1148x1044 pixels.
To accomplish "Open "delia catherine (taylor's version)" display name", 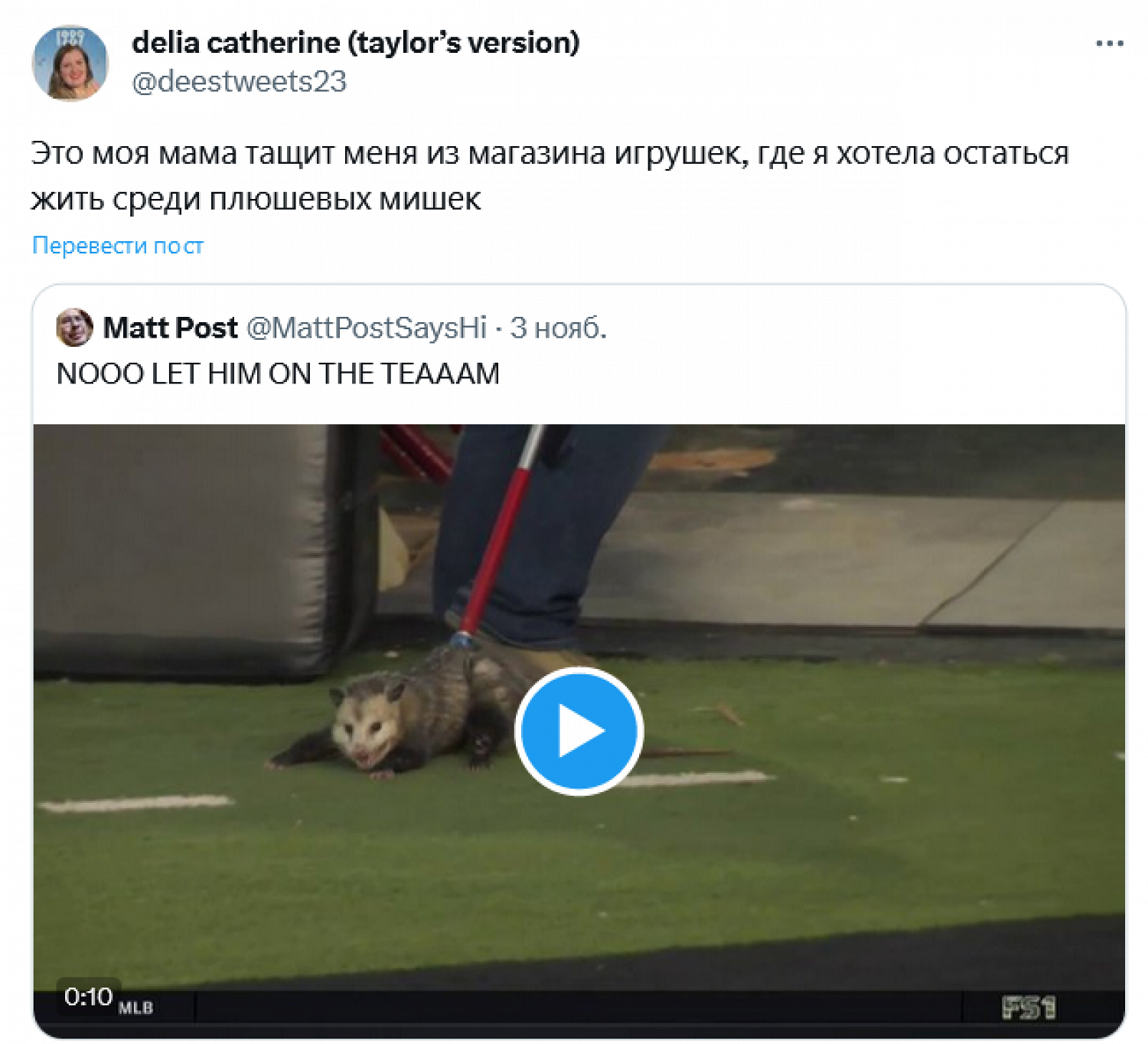I will (x=356, y=43).
